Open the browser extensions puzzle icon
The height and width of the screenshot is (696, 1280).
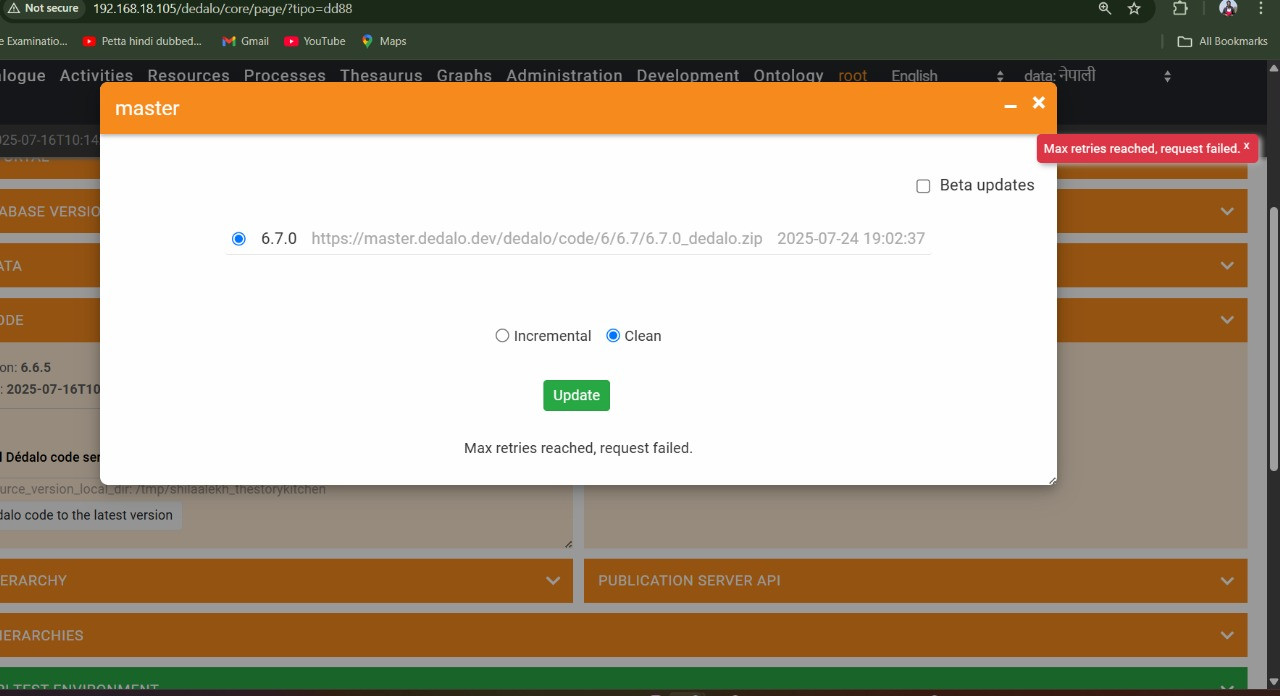[x=1180, y=8]
